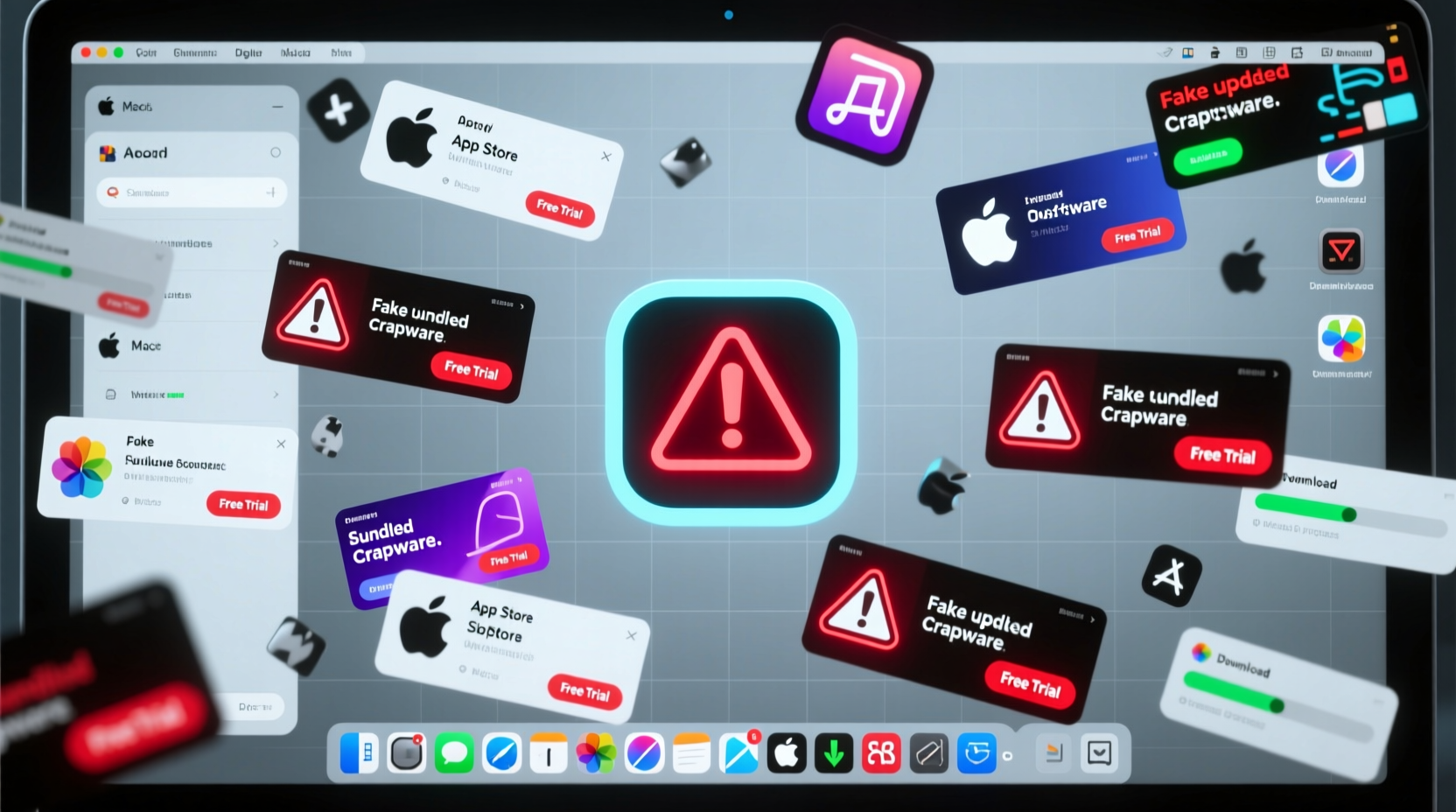Close the Aptoty App Store card
This screenshot has height=812, width=1456.
point(606,156)
